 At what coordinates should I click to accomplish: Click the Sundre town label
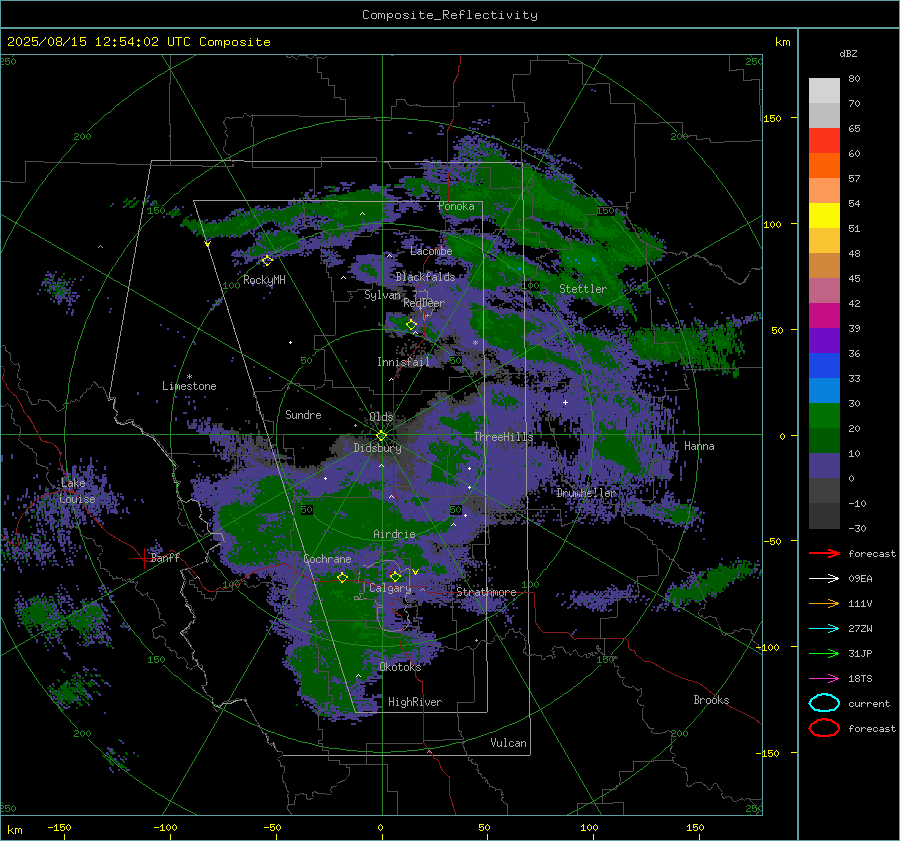303,415
